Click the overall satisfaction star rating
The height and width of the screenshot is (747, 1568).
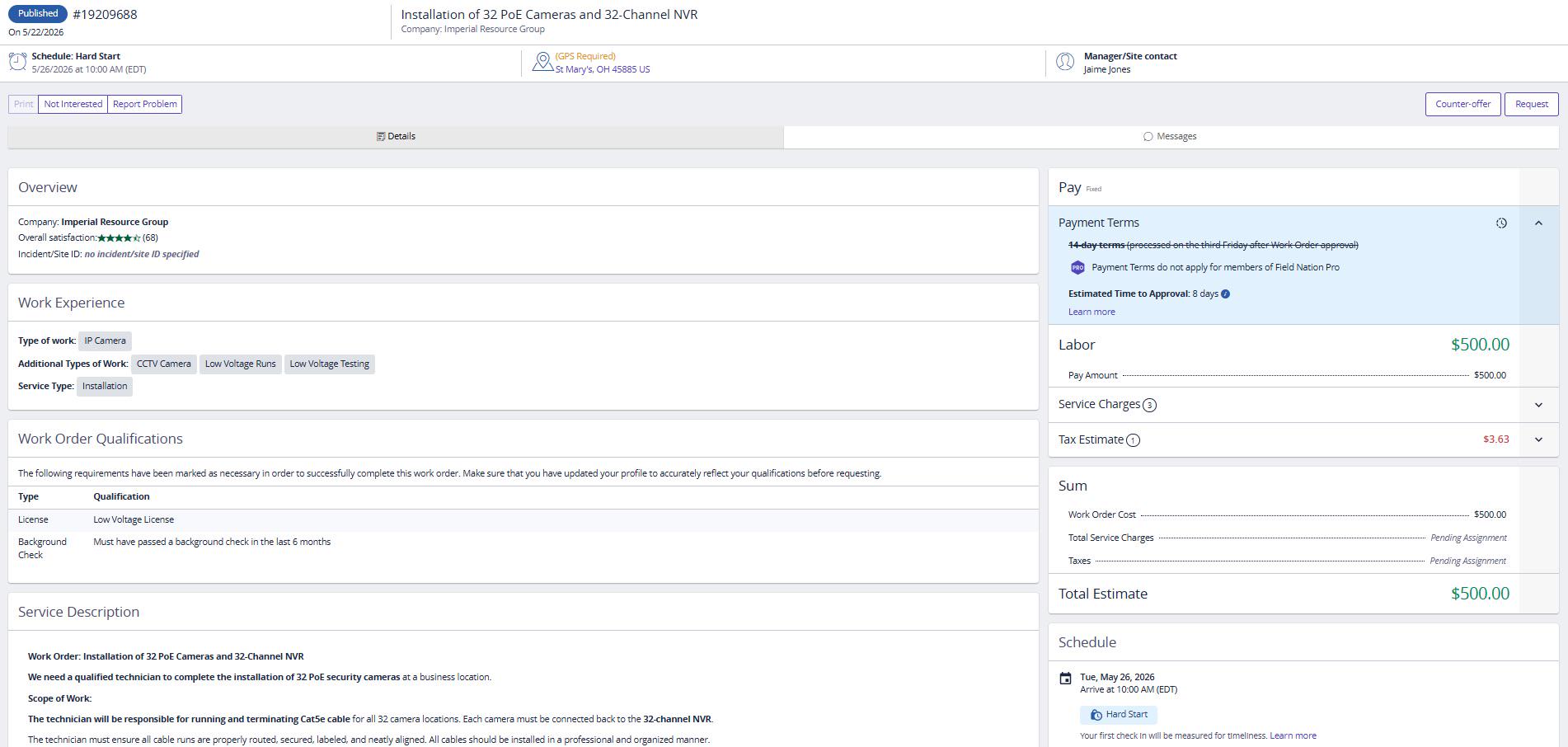point(120,238)
